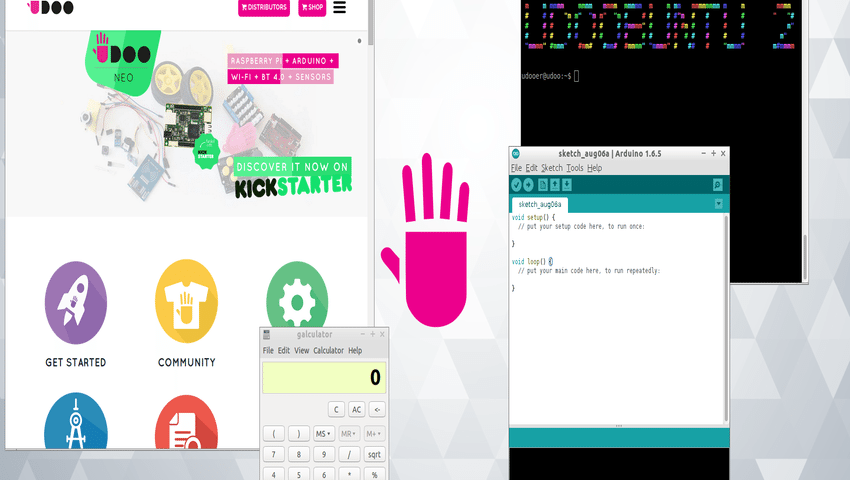Click the purple rocket Get Started icon
The width and height of the screenshot is (850, 480).
tap(75, 303)
